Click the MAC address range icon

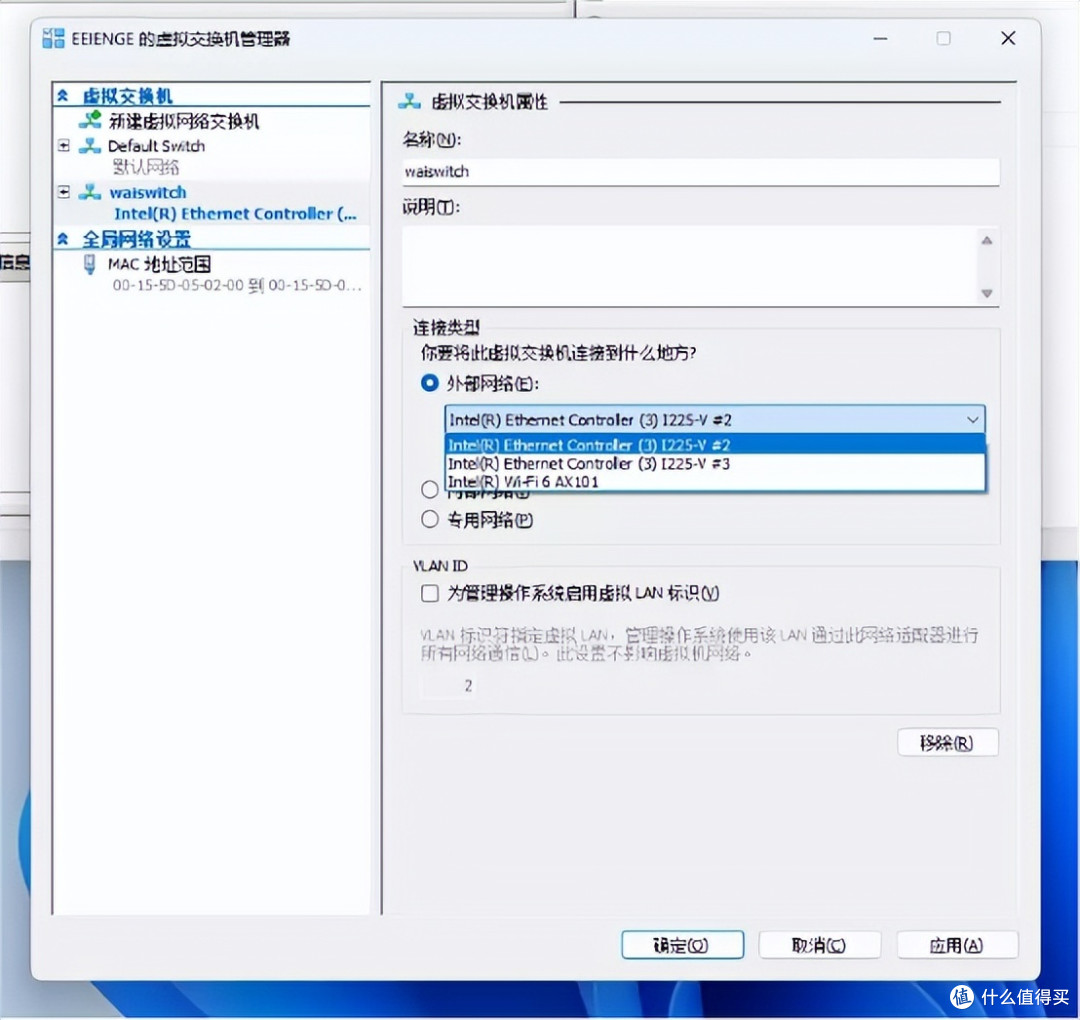tap(90, 264)
